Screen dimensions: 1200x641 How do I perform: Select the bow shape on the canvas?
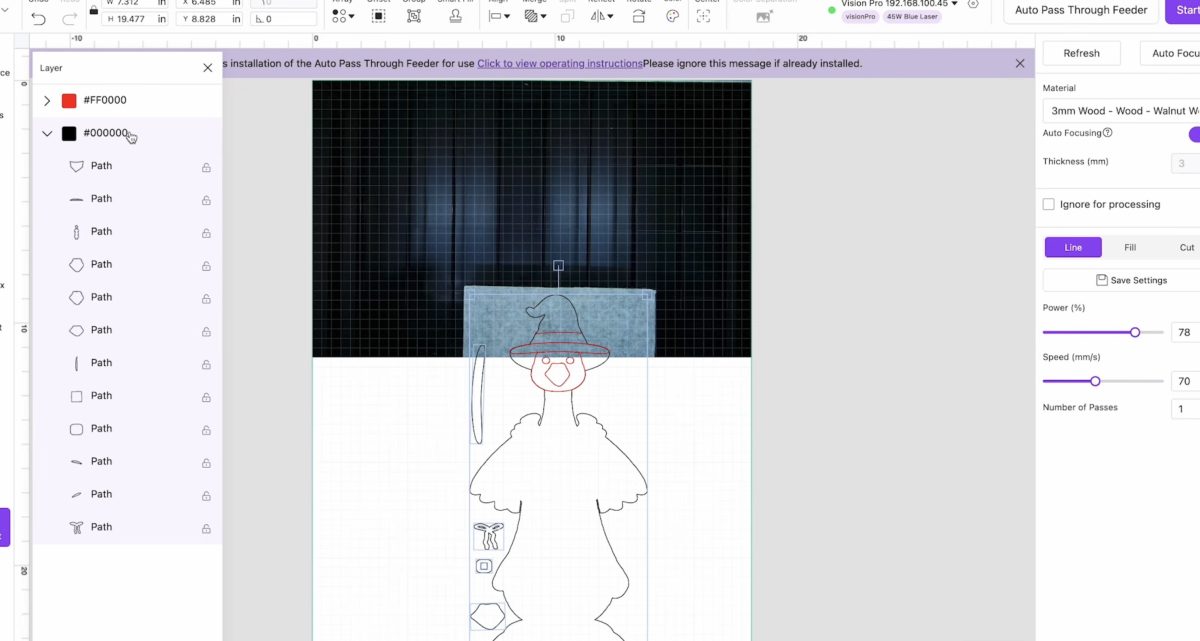(488, 536)
